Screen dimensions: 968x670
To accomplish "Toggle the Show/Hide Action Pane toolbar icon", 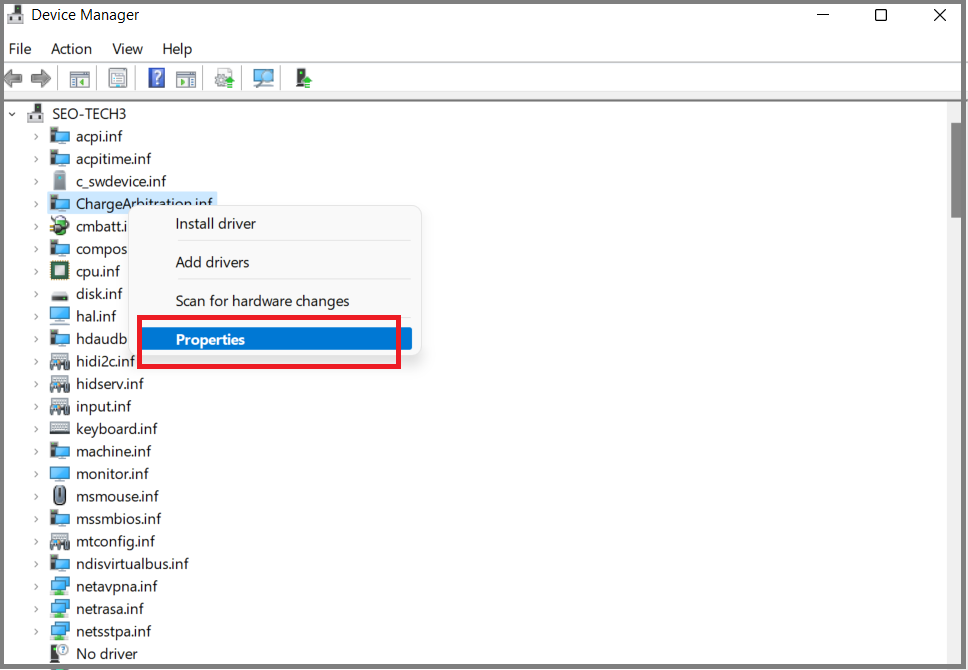I will [x=186, y=79].
